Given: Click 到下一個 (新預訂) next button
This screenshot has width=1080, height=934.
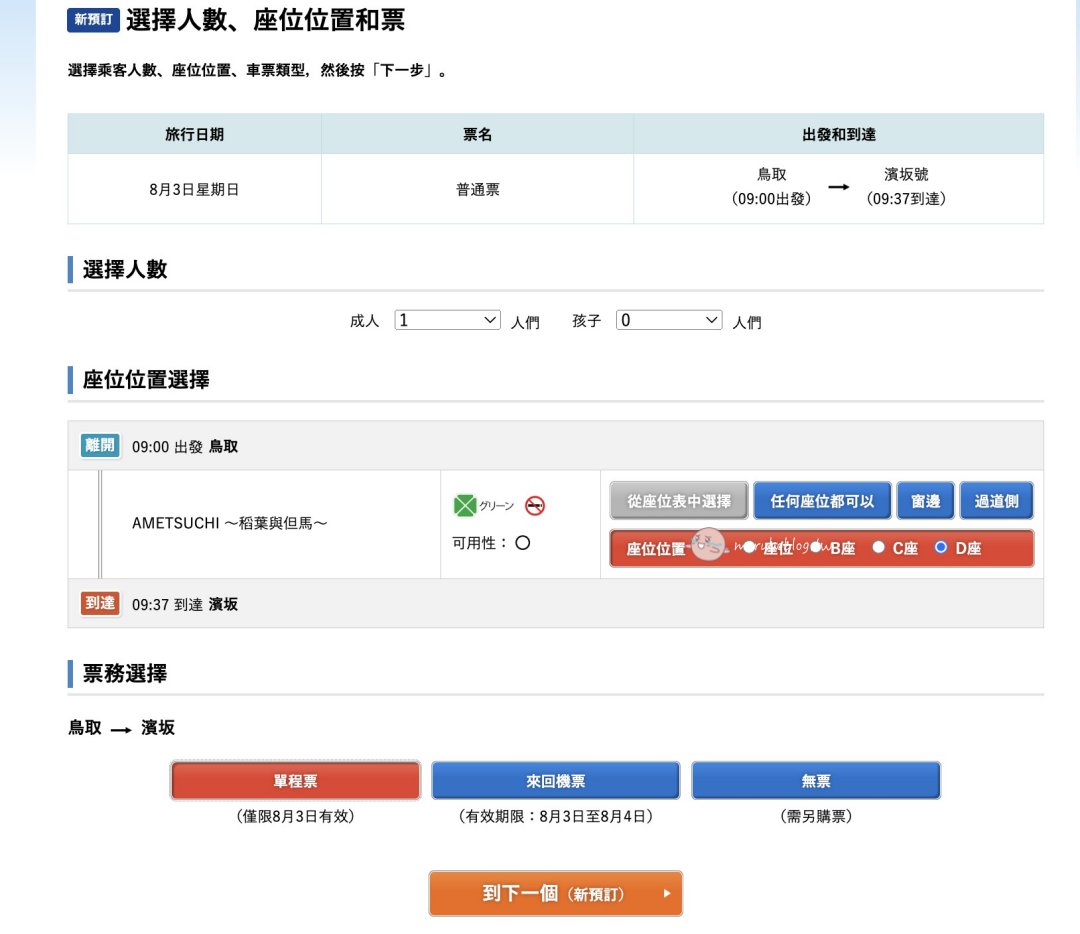Looking at the screenshot, I should [556, 893].
